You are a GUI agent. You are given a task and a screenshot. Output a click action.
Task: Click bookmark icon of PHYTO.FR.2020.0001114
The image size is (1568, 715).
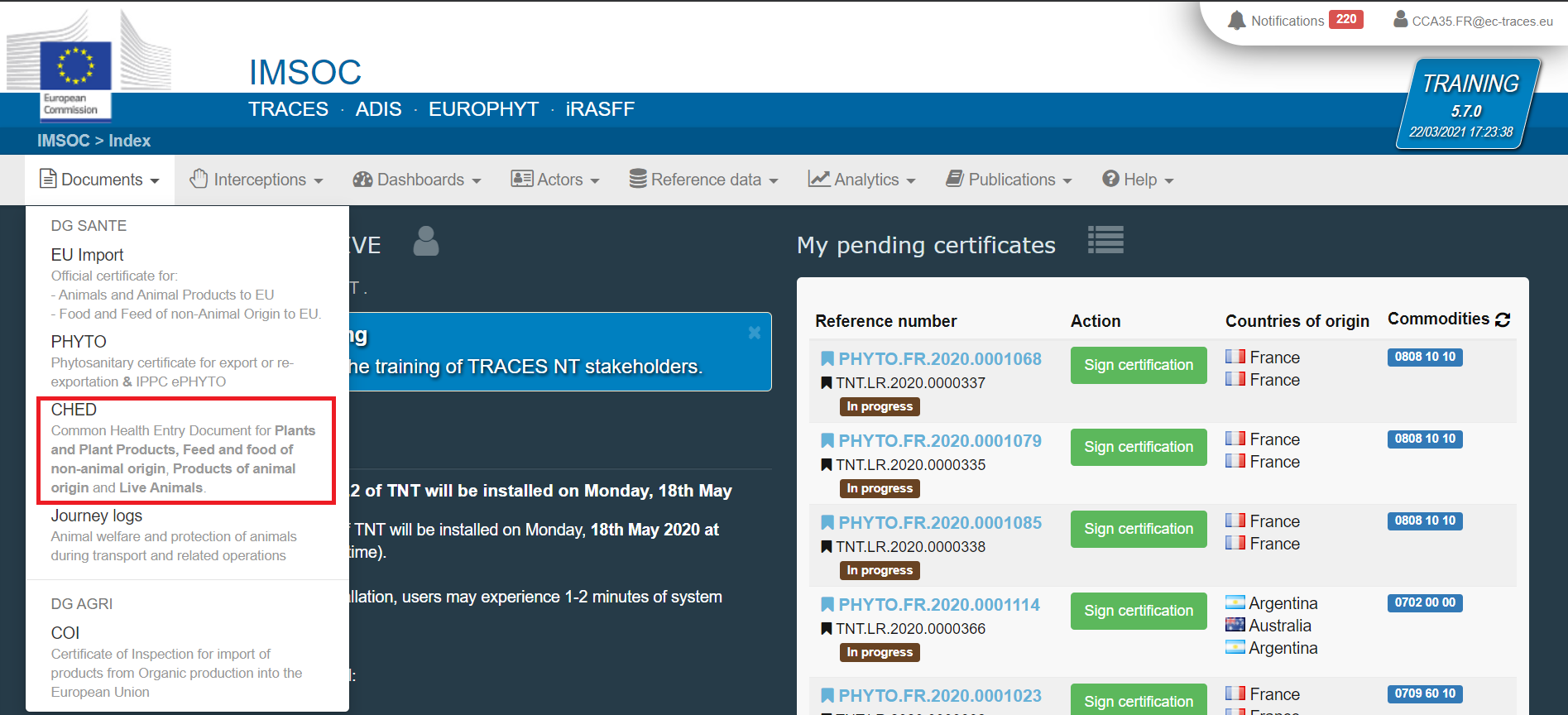point(827,605)
